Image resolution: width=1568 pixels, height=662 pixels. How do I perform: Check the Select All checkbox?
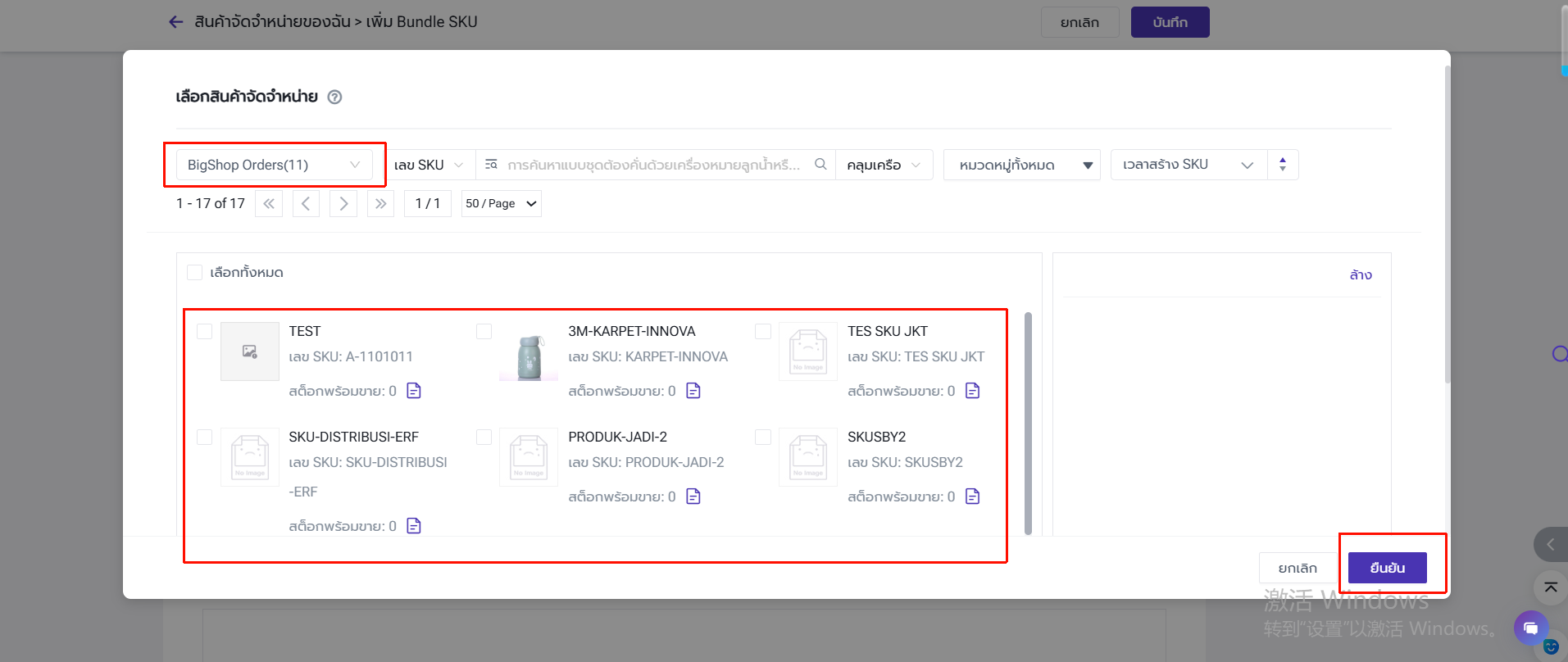[x=195, y=273]
